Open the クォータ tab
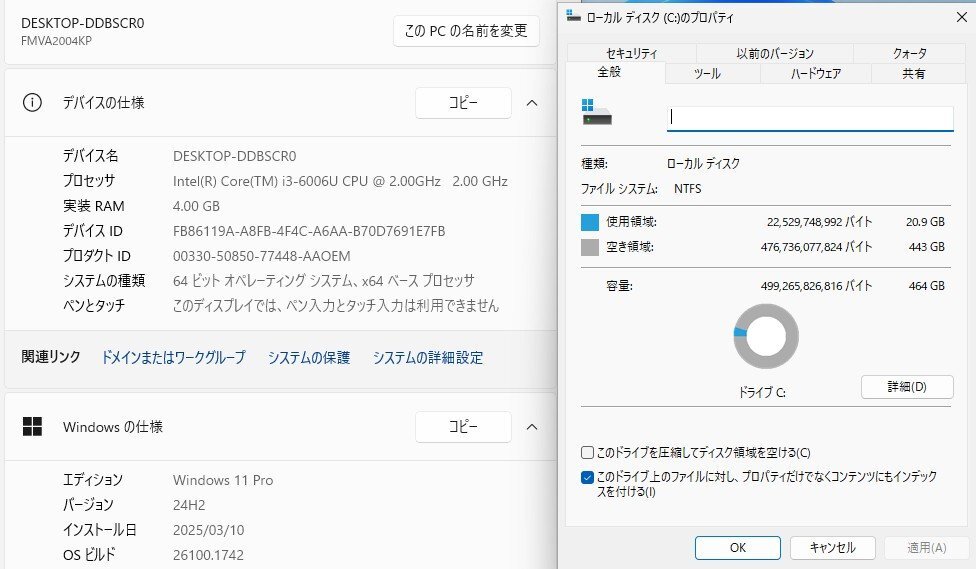Screen dimensions: 976x569 click(x=910, y=54)
